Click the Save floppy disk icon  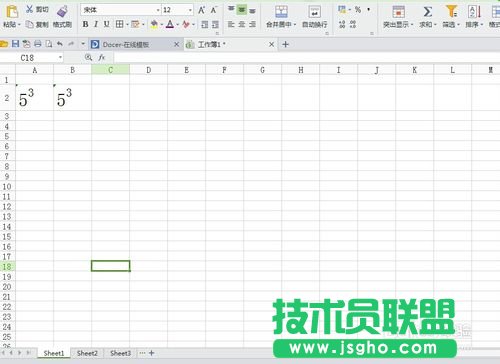(15, 44)
